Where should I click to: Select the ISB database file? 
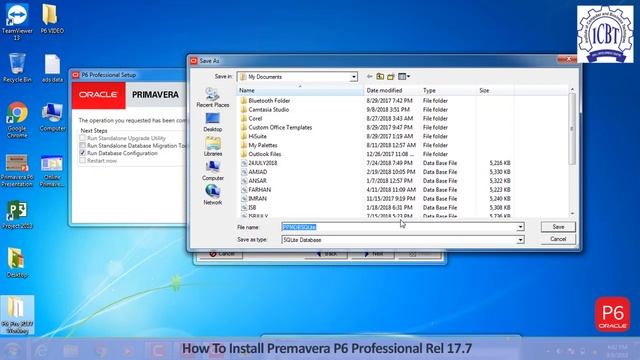[252, 208]
